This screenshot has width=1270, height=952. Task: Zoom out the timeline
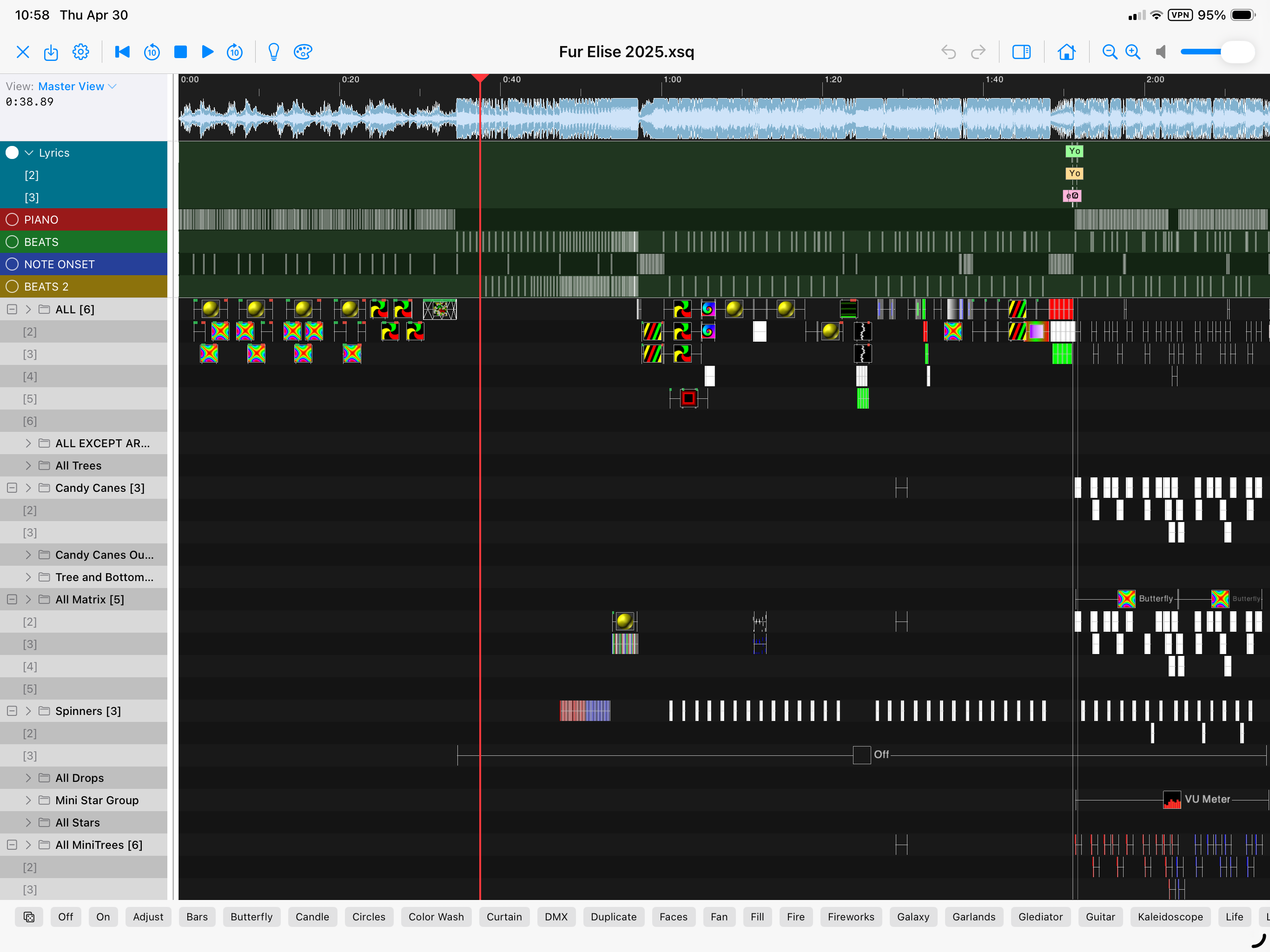click(1109, 52)
